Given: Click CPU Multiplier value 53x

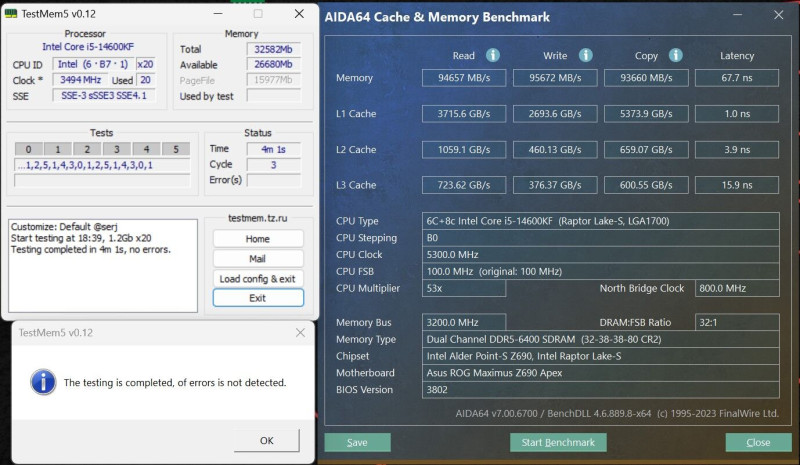Looking at the screenshot, I should (x=464, y=288).
